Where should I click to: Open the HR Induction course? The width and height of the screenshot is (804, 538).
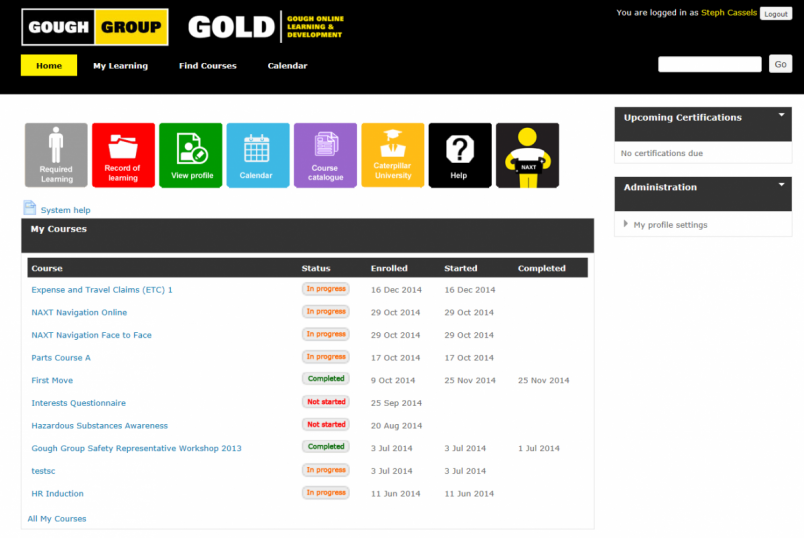pyautogui.click(x=57, y=493)
